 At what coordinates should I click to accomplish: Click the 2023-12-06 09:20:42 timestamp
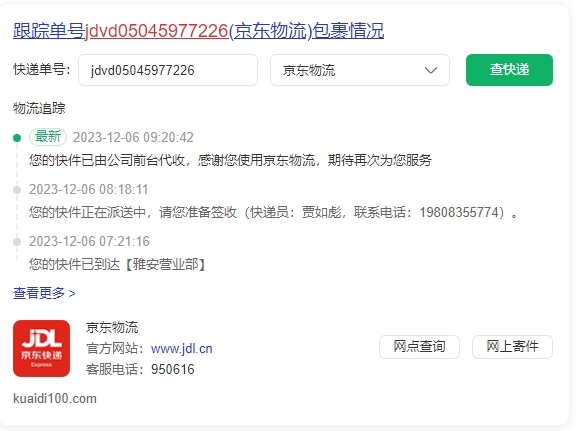coord(133,137)
